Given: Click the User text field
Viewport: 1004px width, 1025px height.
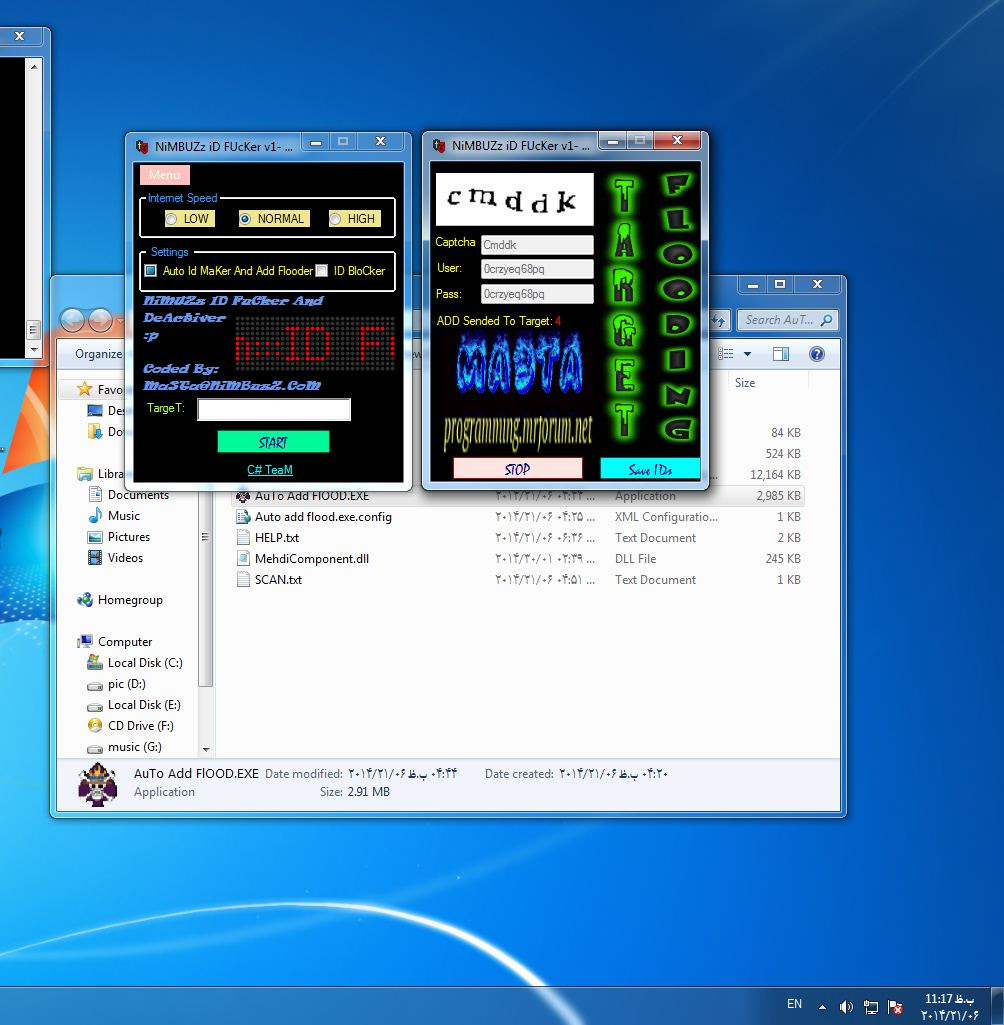Looking at the screenshot, I should (537, 269).
